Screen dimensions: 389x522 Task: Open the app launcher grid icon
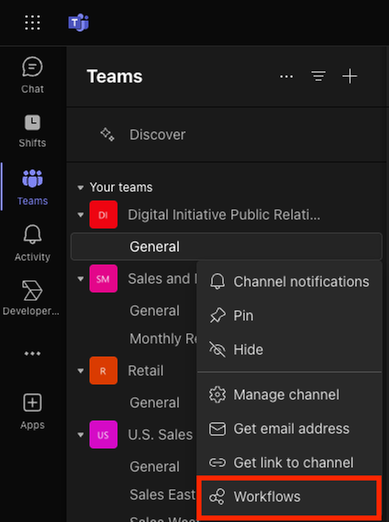(32, 23)
